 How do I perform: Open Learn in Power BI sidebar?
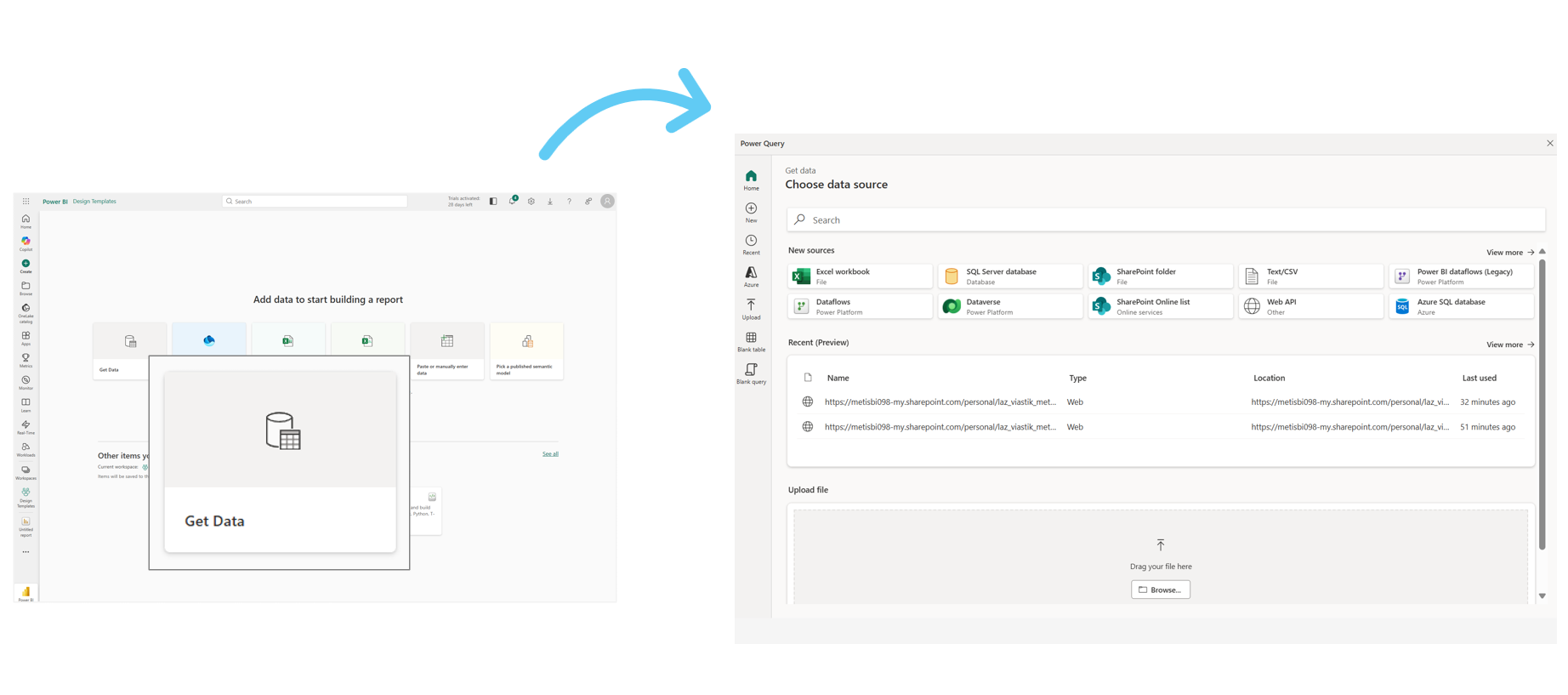point(26,405)
